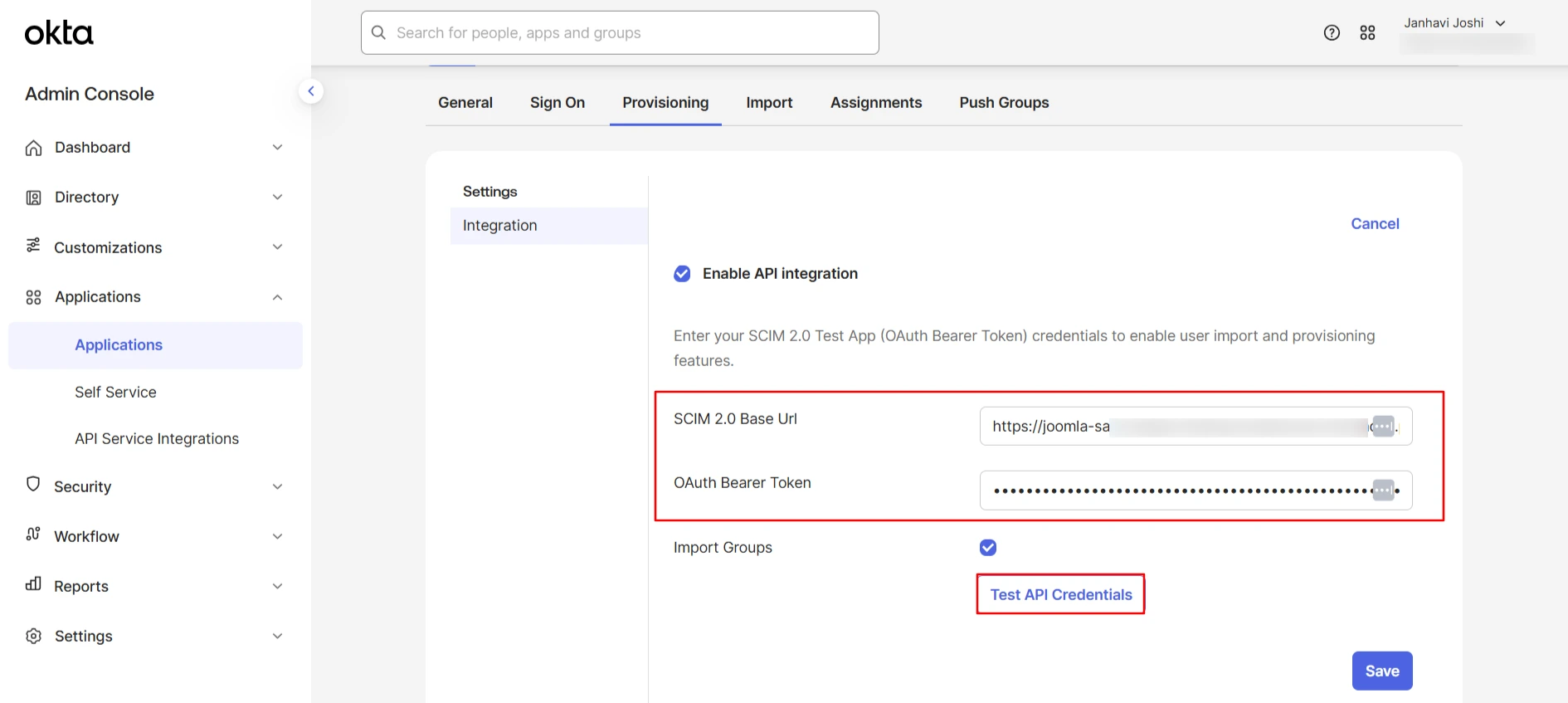Screen dimensions: 1568x703
Task: Click the Customizations sliders icon
Action: [x=33, y=246]
